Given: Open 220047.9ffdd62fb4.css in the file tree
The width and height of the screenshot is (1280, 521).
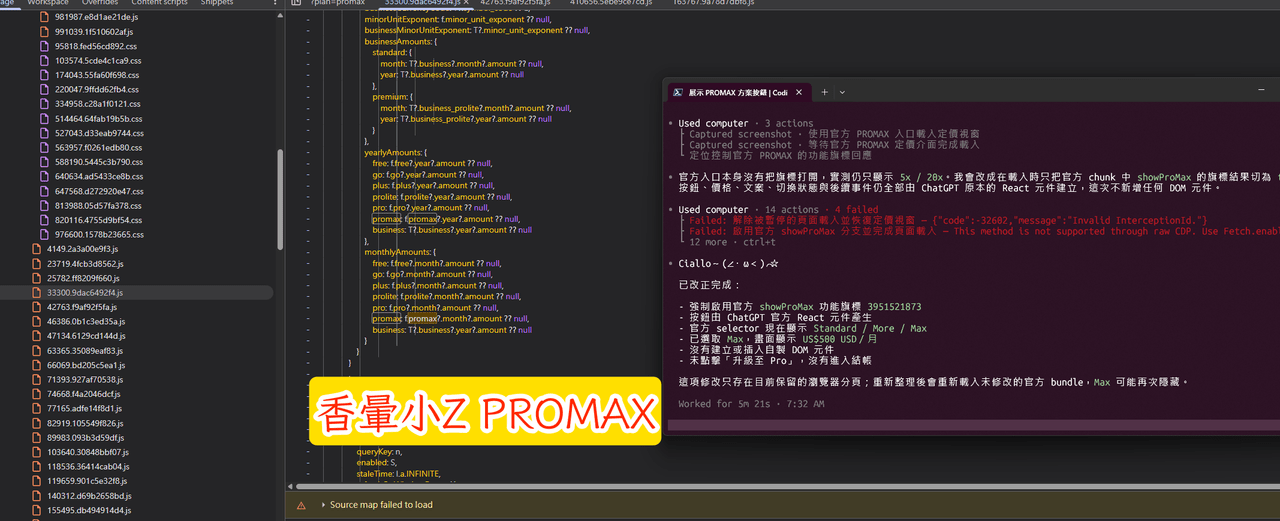Looking at the screenshot, I should (98, 90).
